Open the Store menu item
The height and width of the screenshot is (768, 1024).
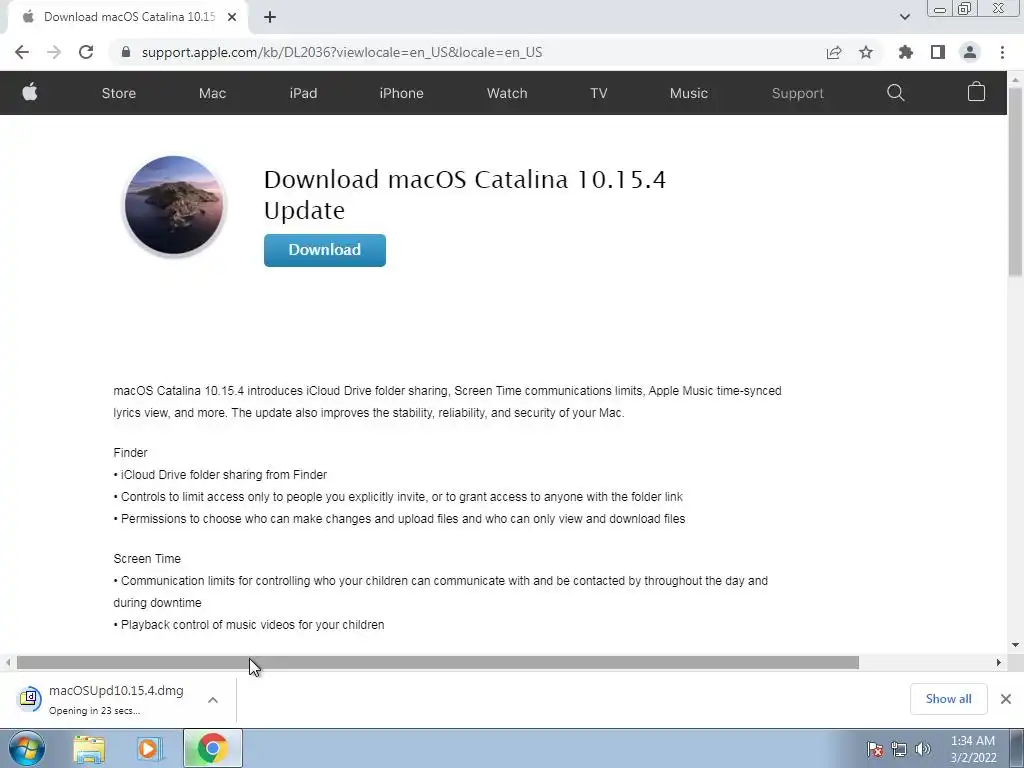point(119,93)
